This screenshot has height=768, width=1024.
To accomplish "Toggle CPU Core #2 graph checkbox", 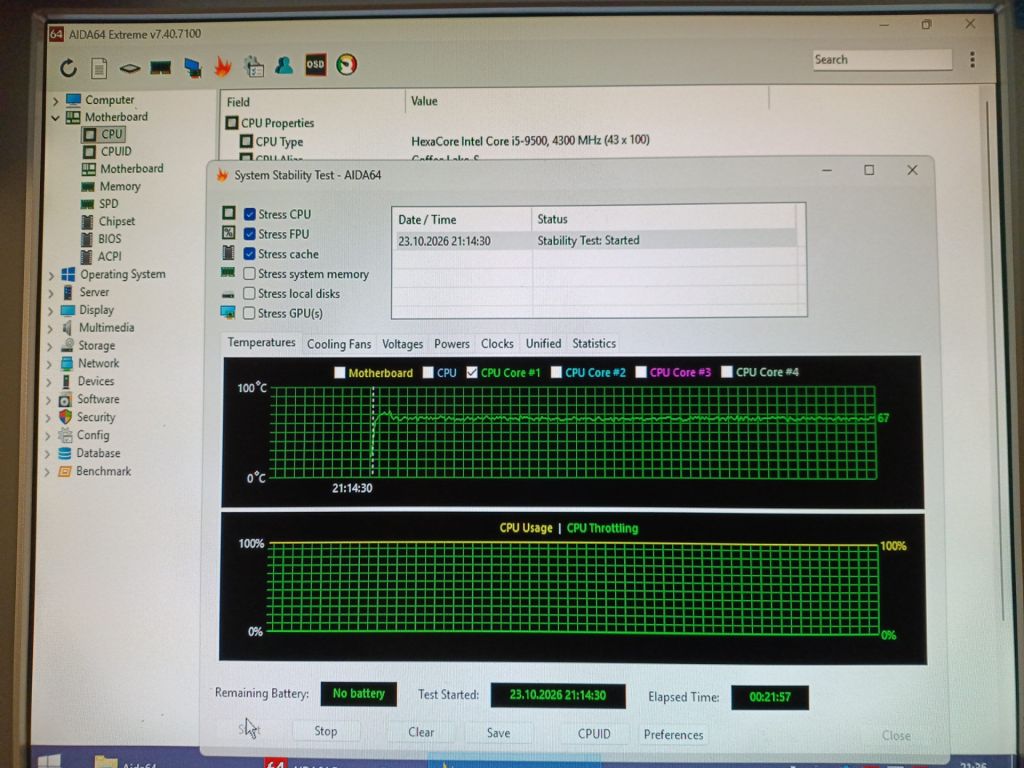I will click(556, 372).
